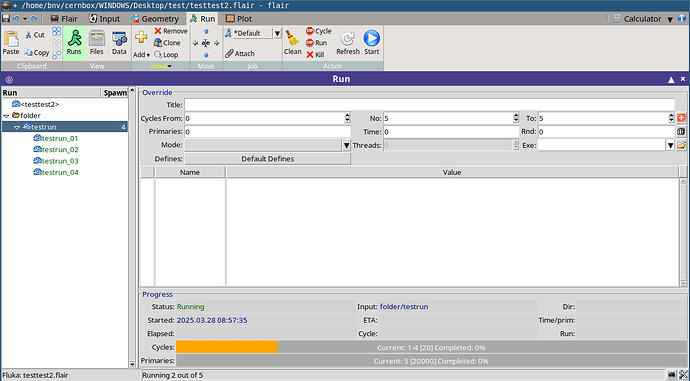This screenshot has height=381, width=690.
Task: Collapse the folder tree node
Action: click(6, 116)
